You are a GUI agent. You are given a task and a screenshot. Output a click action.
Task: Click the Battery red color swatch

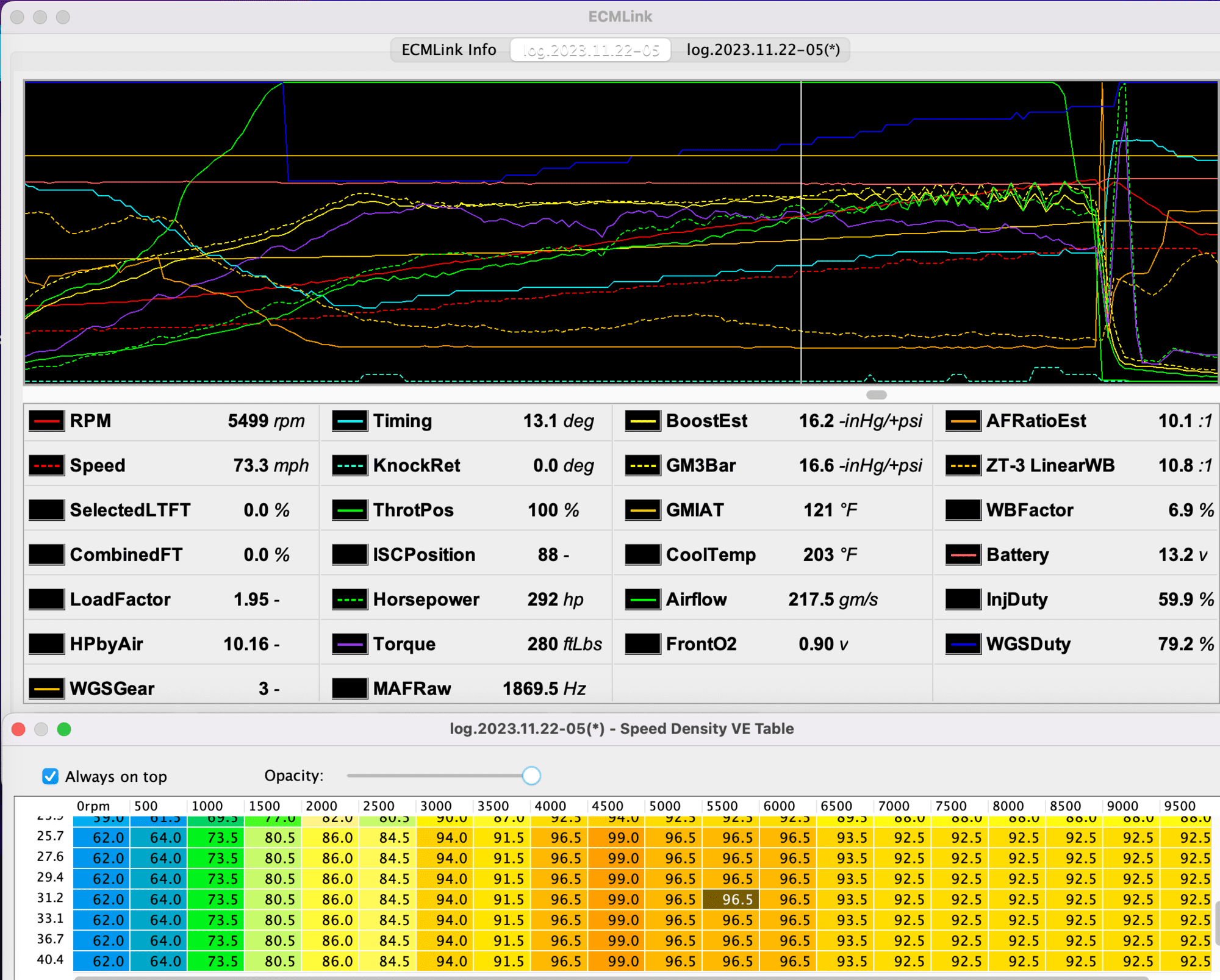(963, 555)
